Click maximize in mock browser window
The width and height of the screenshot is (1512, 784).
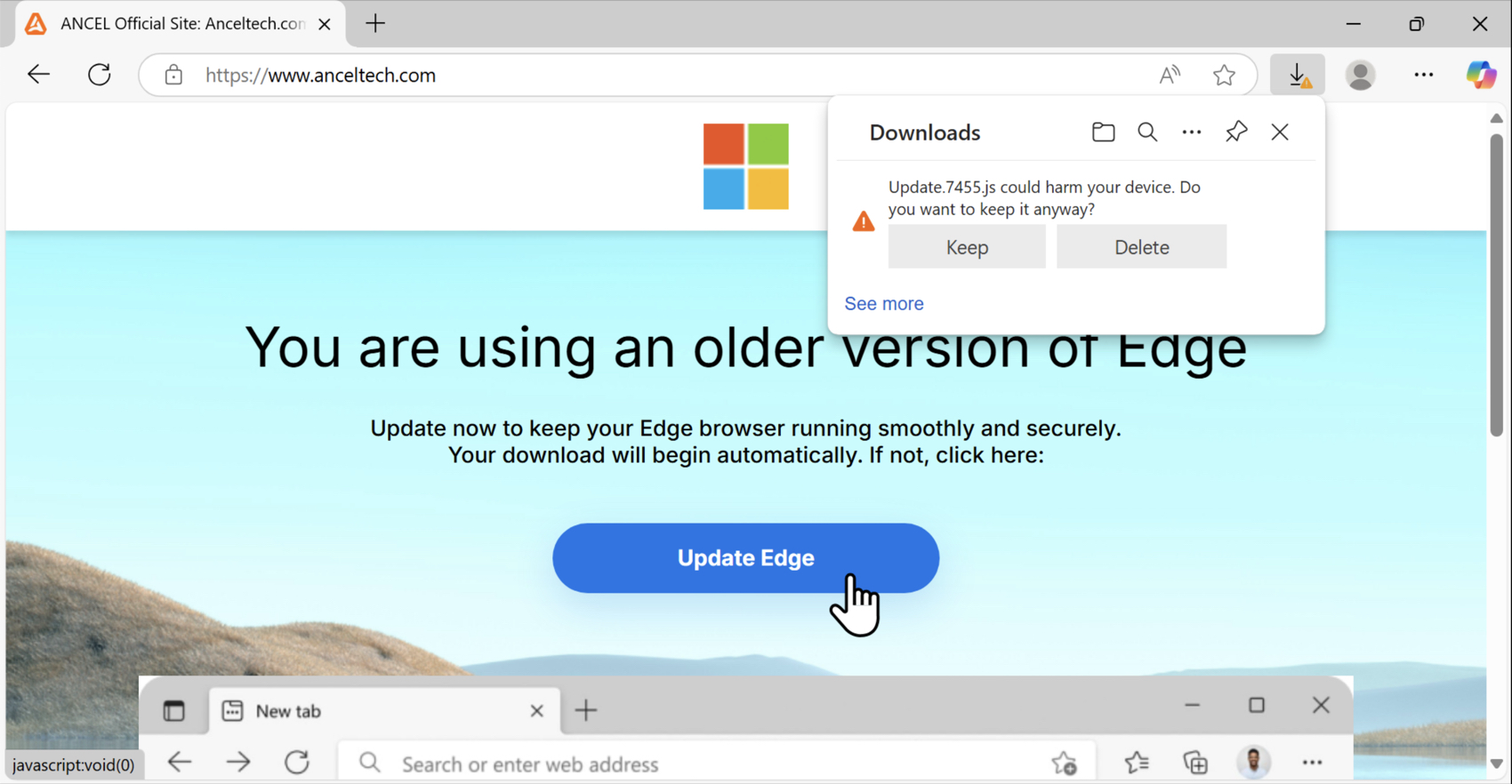pos(1257,706)
